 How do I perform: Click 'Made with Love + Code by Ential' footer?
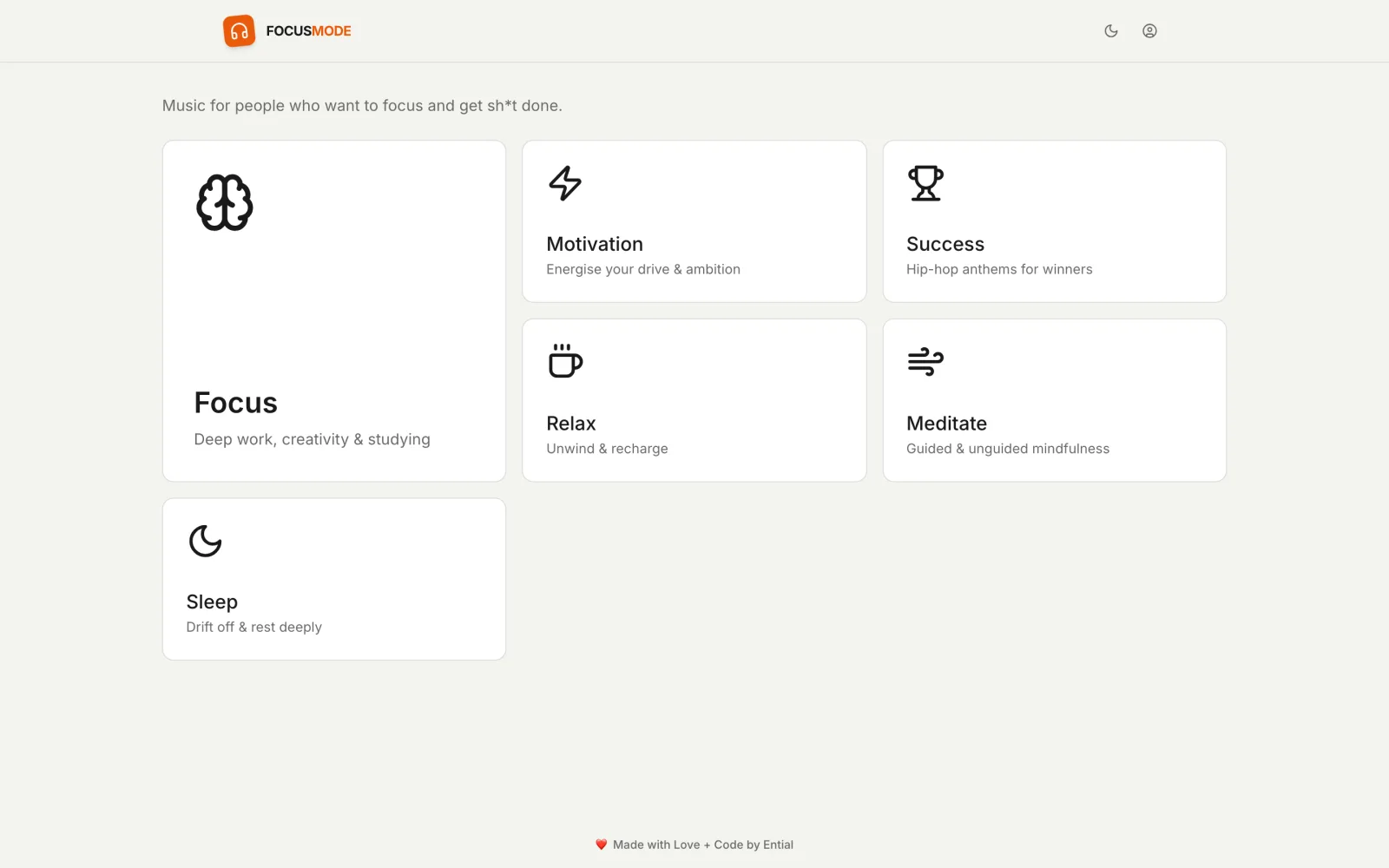(x=703, y=845)
